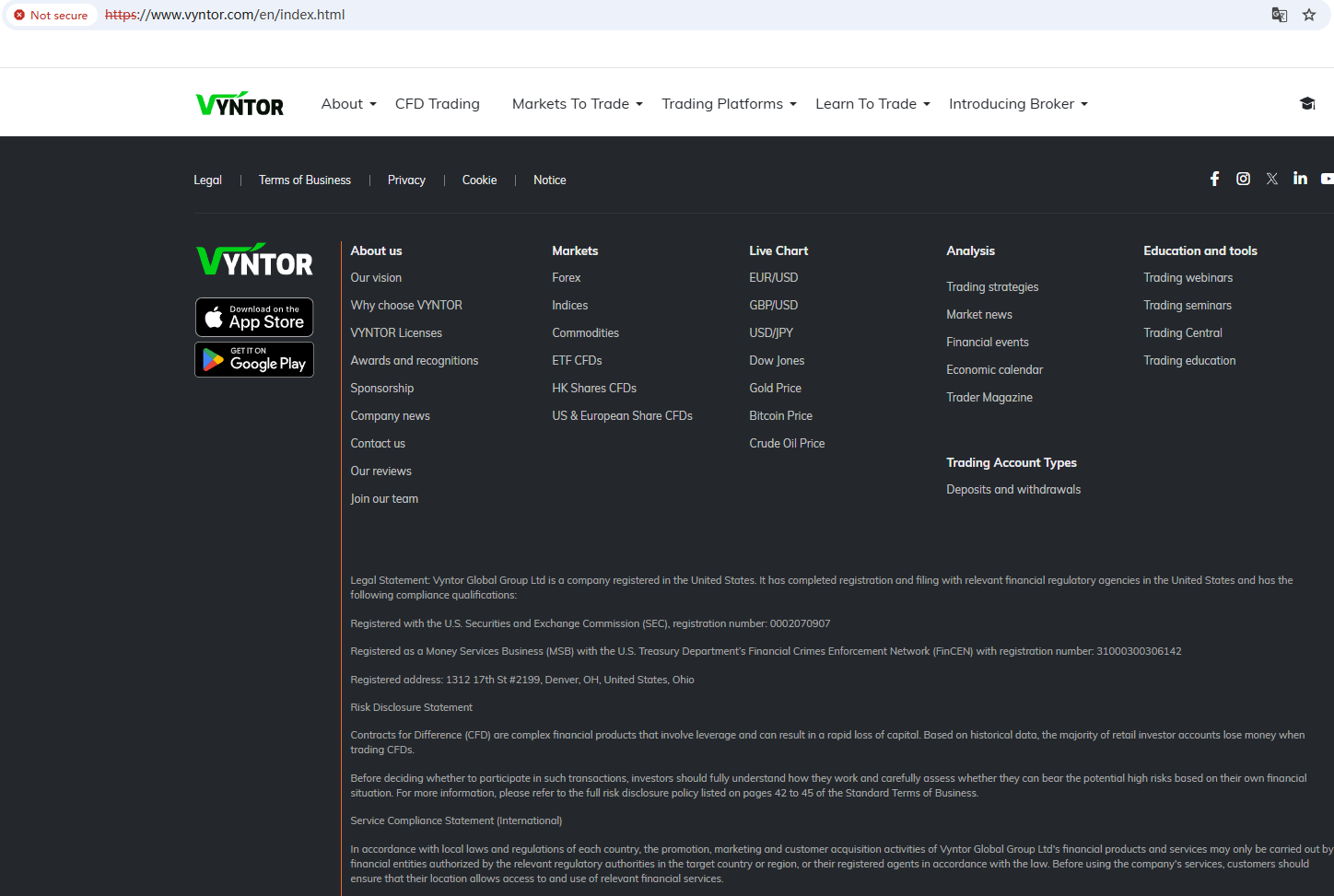The height and width of the screenshot is (896, 1334).
Task: Click the Gold Price link
Action: (x=776, y=389)
